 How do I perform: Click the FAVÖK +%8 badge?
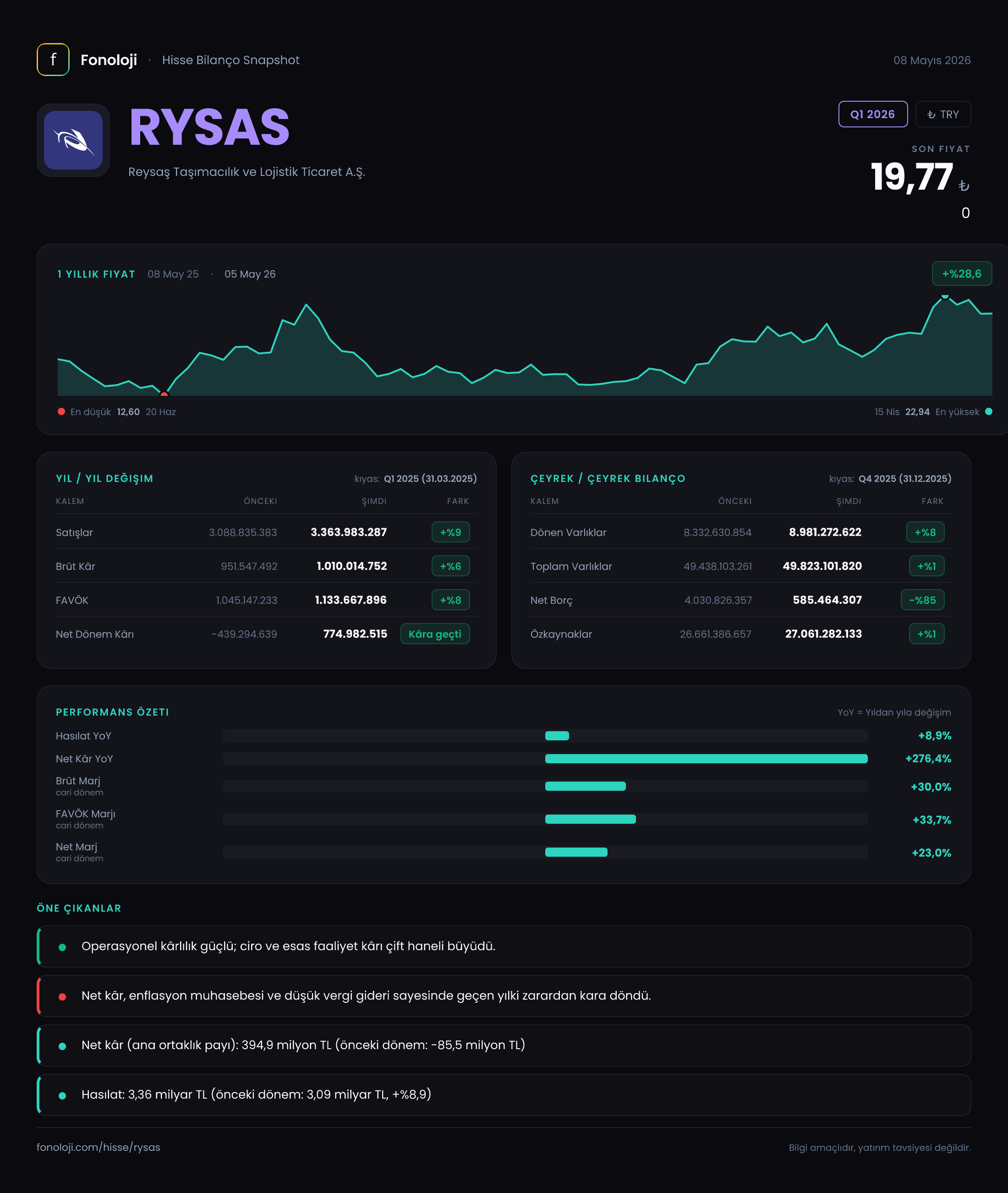point(450,600)
